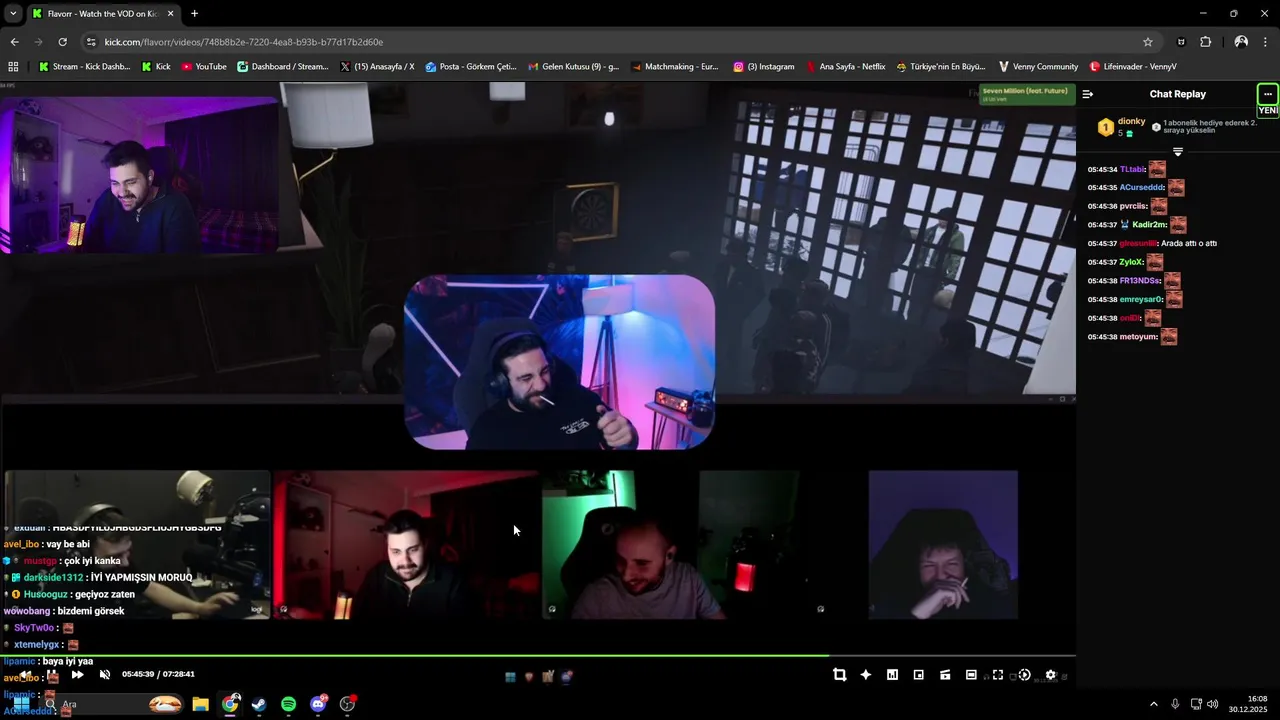This screenshot has width=1280, height=720.
Task: Open the tab search dropdown arrow
Action: (13, 13)
